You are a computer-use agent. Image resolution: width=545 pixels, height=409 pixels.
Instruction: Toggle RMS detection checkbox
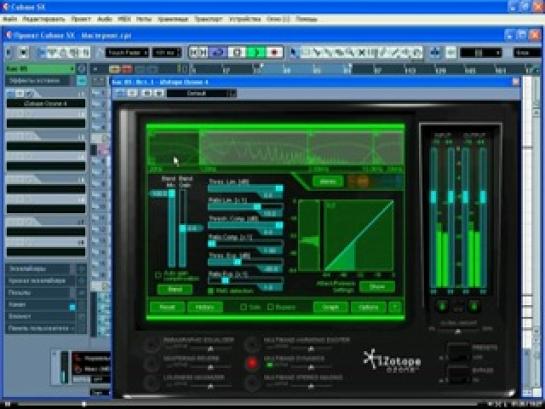tap(211, 291)
